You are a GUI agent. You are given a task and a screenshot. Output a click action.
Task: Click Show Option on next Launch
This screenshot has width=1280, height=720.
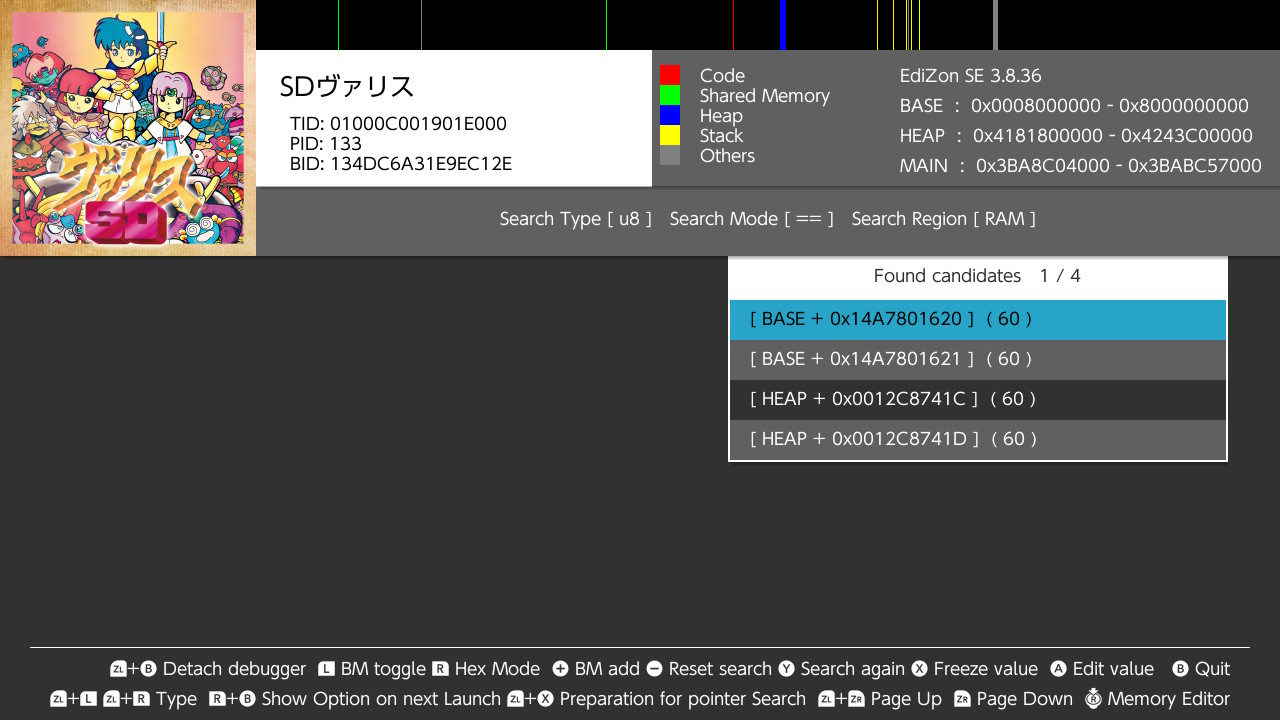[x=381, y=699]
